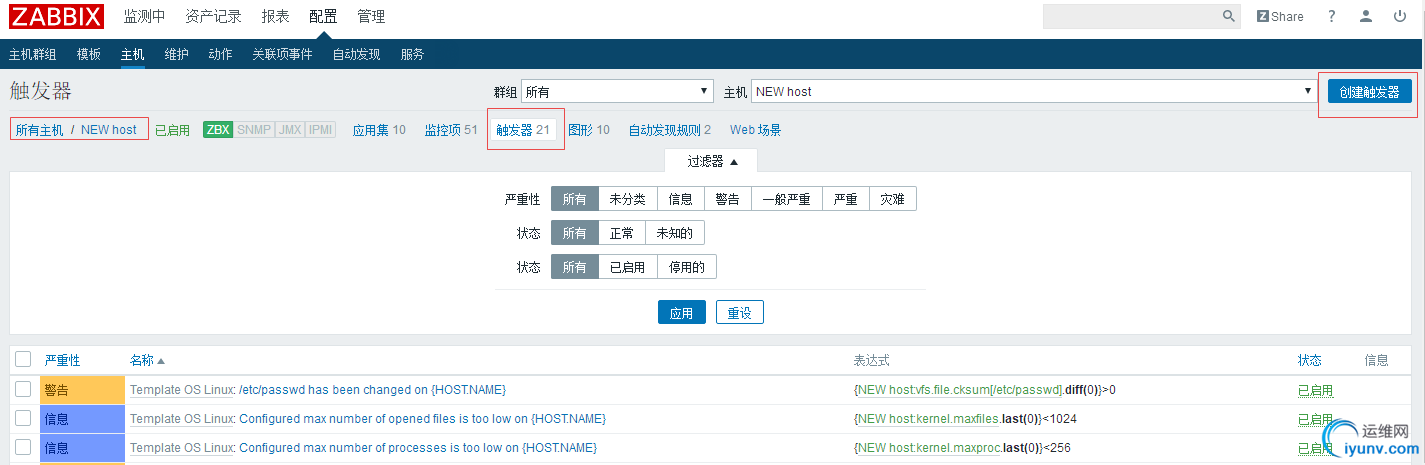Set severity filter to 信息

tap(681, 199)
